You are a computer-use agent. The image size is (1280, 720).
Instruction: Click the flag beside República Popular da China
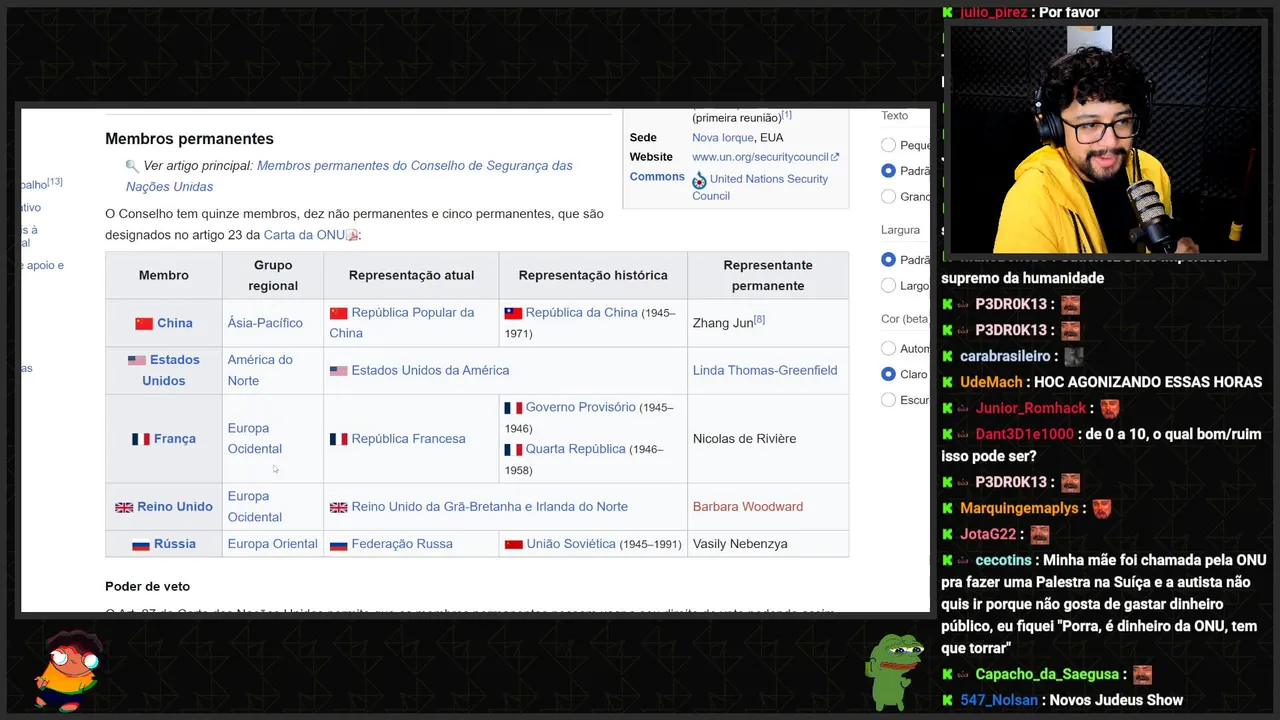click(x=339, y=313)
